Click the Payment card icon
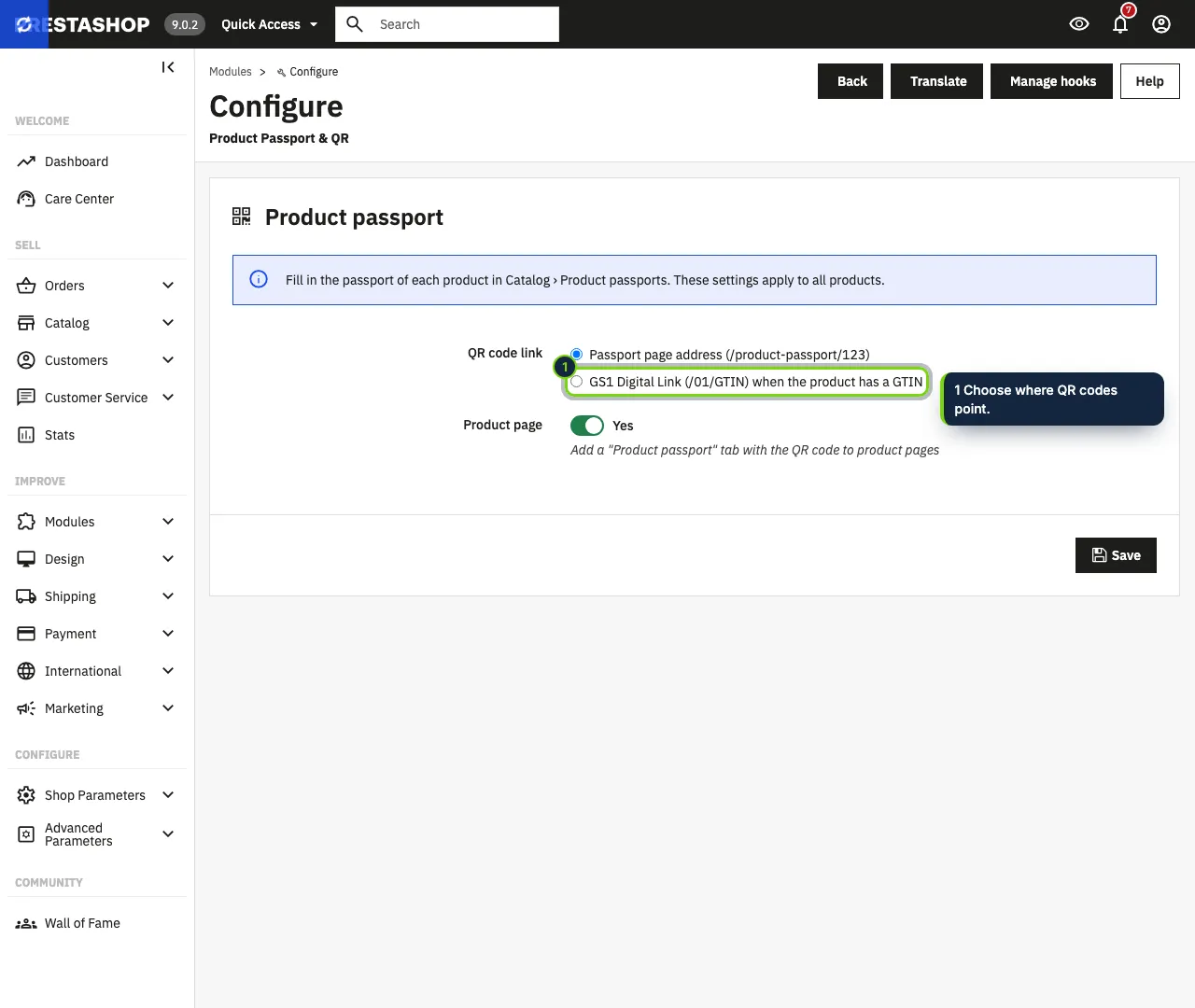Image resolution: width=1195 pixels, height=1008 pixels. (26, 634)
